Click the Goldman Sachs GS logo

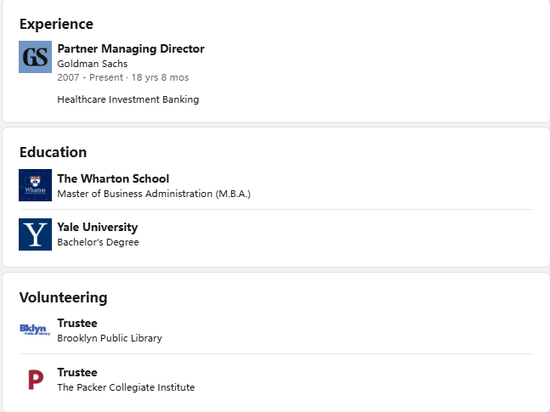[35, 57]
